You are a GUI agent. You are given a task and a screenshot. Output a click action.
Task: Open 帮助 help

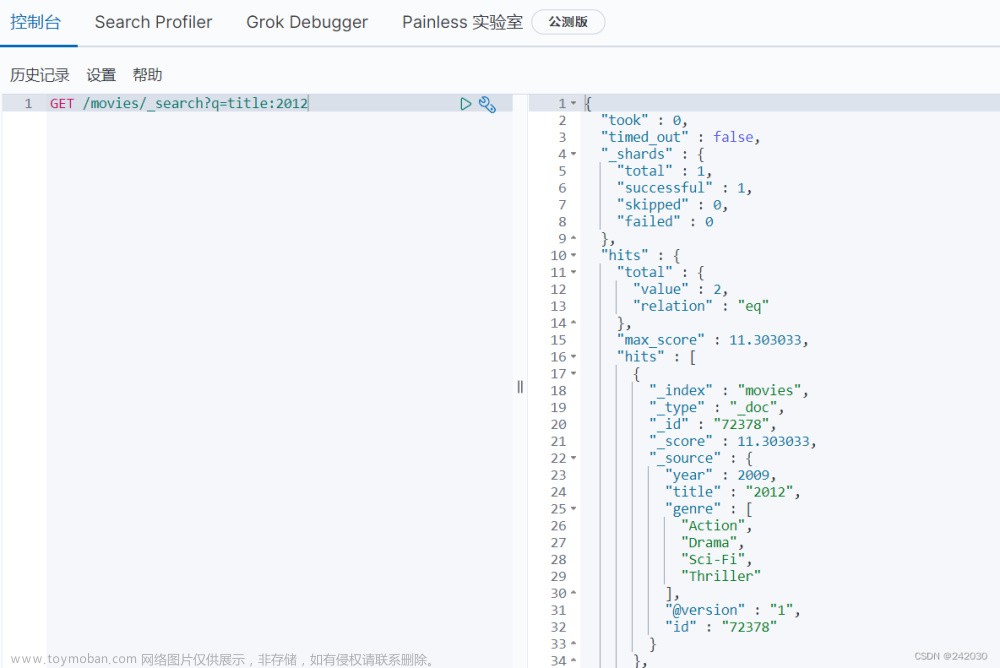click(x=147, y=75)
